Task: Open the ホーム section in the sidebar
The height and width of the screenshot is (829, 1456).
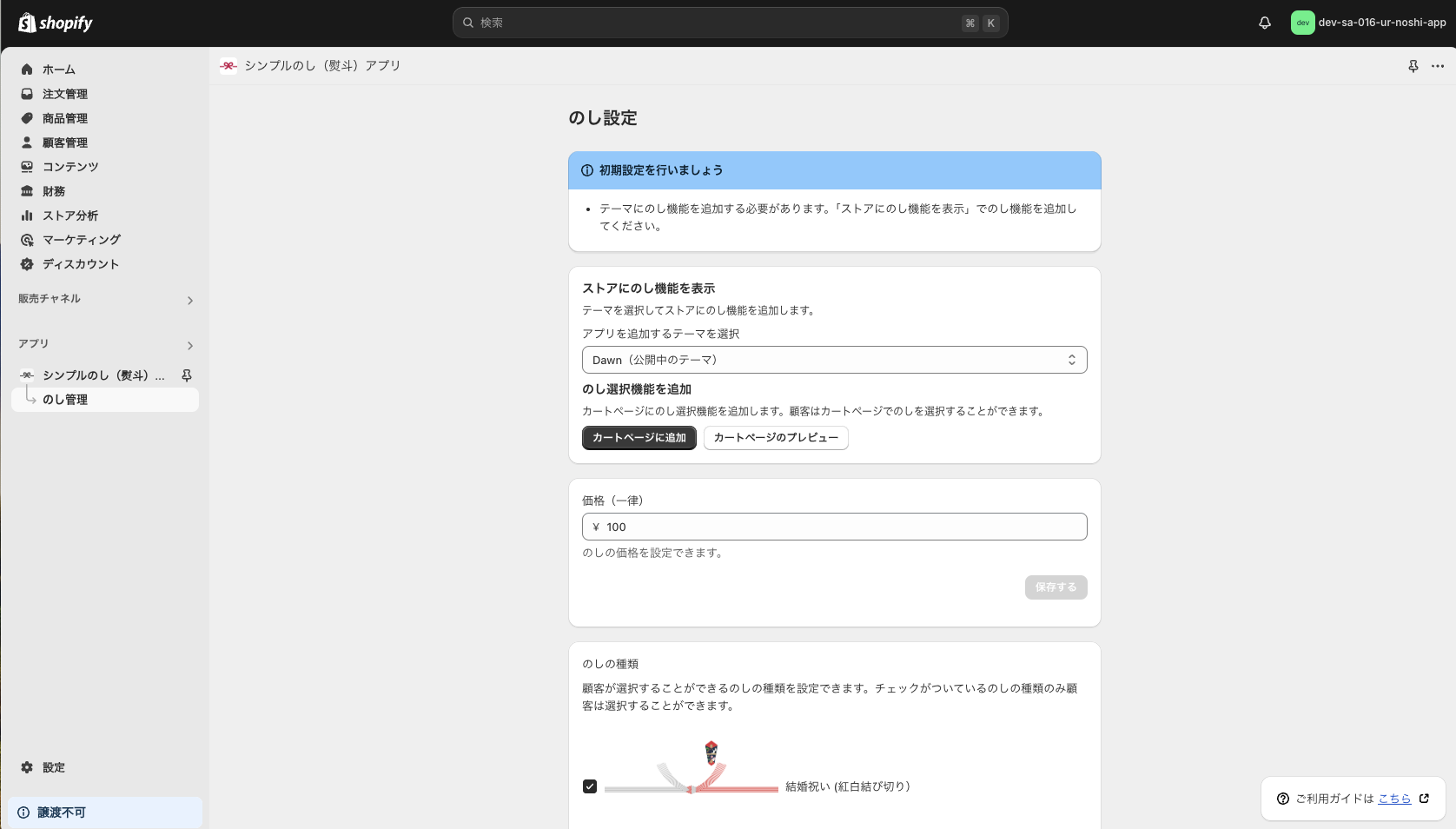Action: click(x=59, y=69)
